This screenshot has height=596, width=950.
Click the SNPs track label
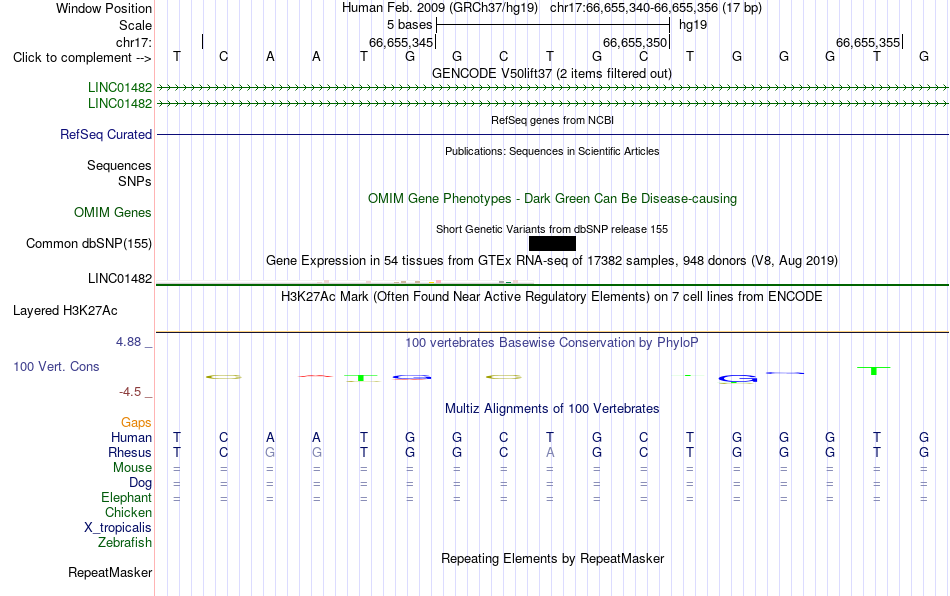pyautogui.click(x=135, y=181)
